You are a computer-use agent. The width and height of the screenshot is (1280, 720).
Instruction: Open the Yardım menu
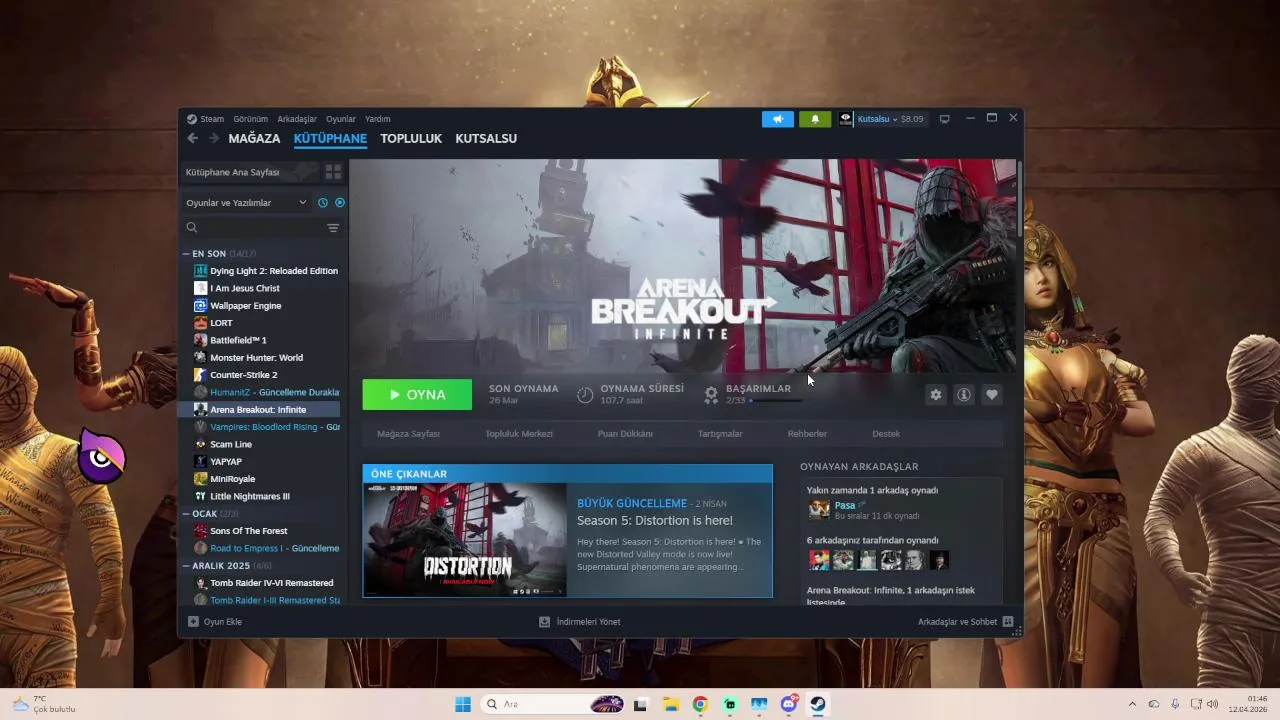coord(378,119)
